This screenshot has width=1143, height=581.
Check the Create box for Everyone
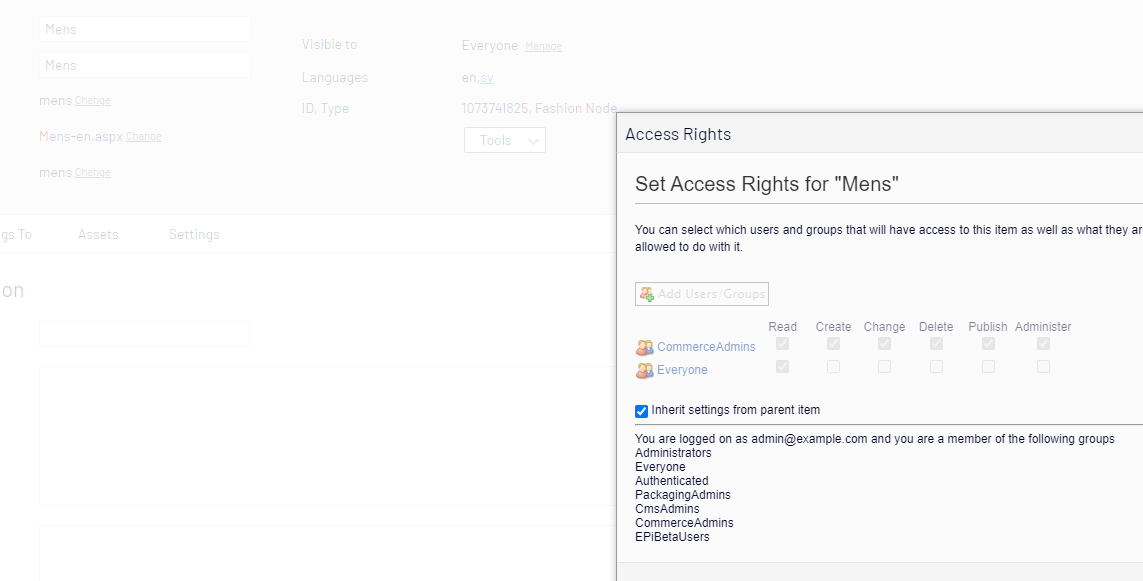[833, 367]
